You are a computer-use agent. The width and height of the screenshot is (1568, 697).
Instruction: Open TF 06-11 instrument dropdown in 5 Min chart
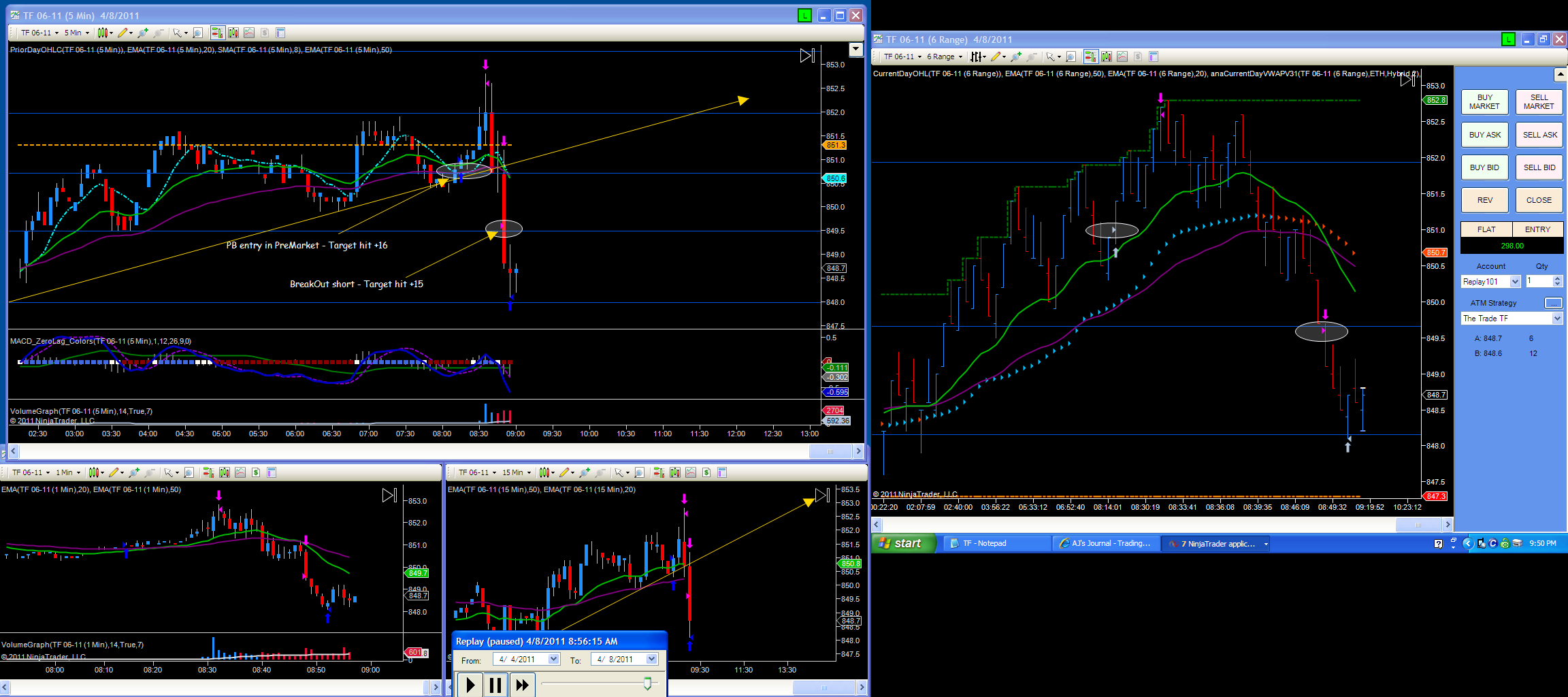[39, 33]
